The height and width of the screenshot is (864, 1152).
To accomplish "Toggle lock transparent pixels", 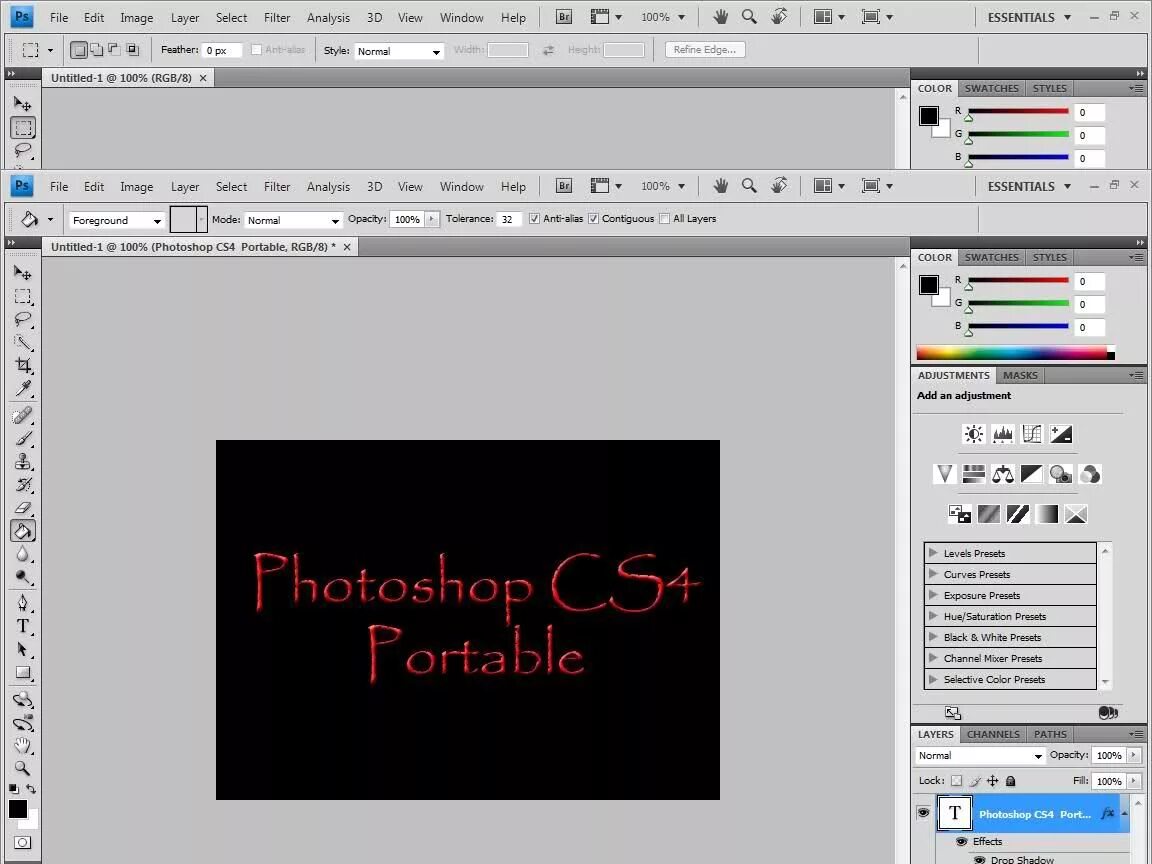I will [957, 781].
